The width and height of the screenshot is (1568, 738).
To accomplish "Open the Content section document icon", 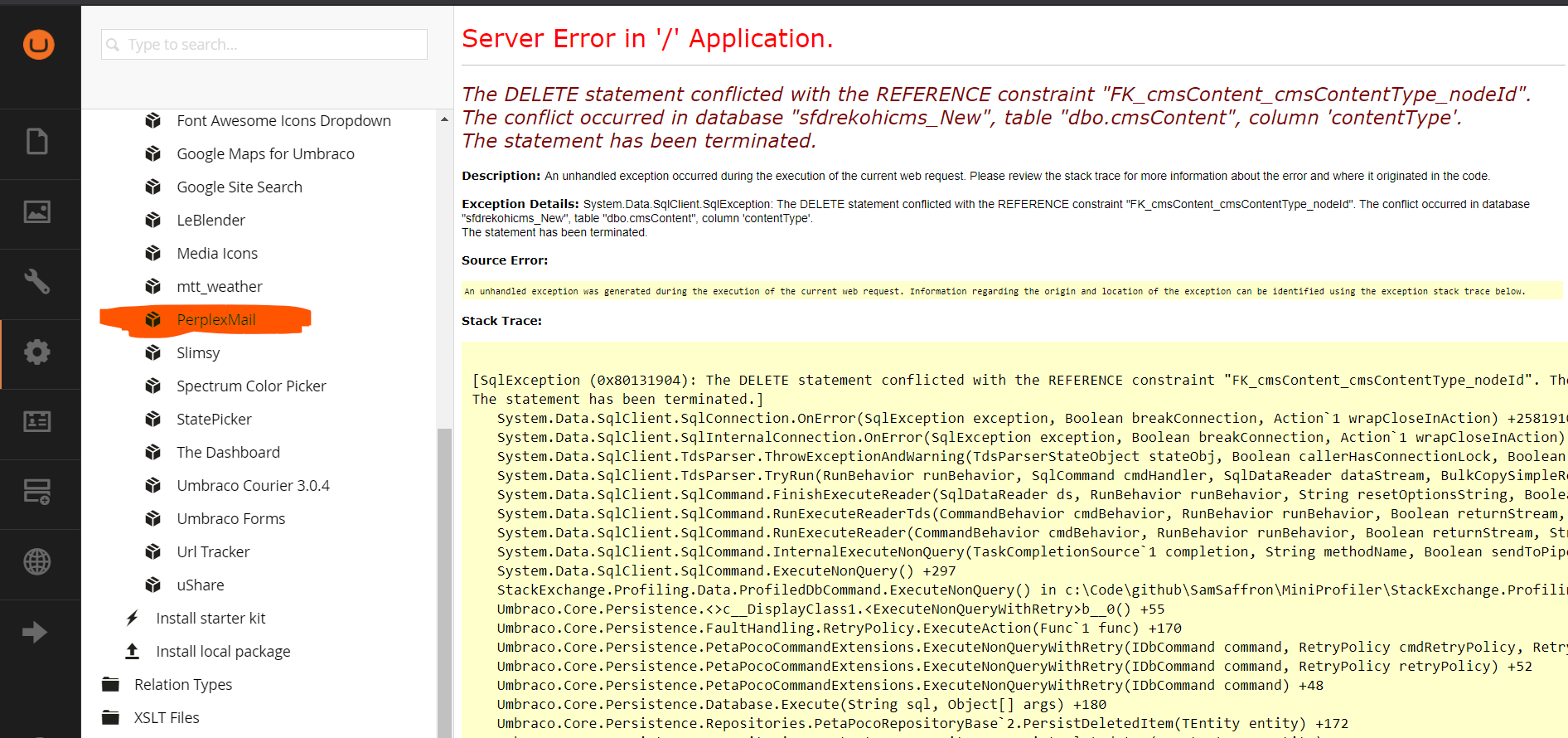I will pyautogui.click(x=36, y=141).
